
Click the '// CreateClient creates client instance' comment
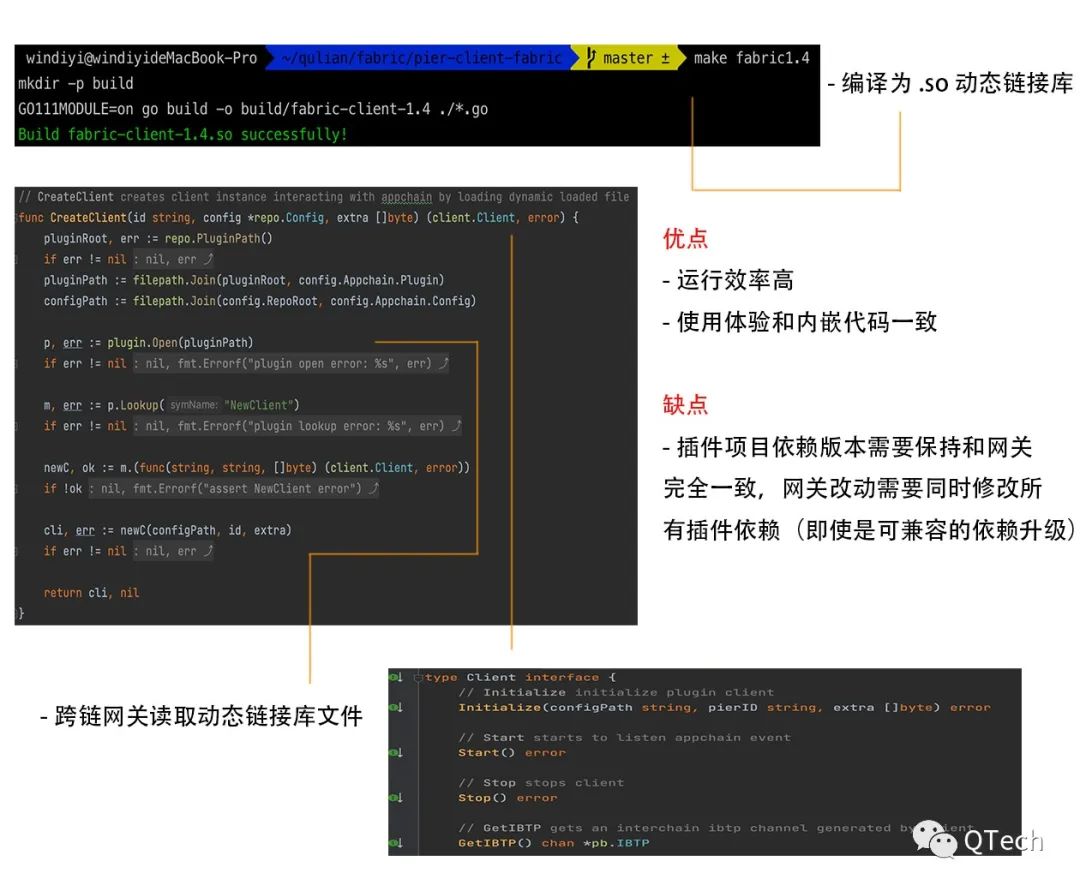[x=324, y=197]
